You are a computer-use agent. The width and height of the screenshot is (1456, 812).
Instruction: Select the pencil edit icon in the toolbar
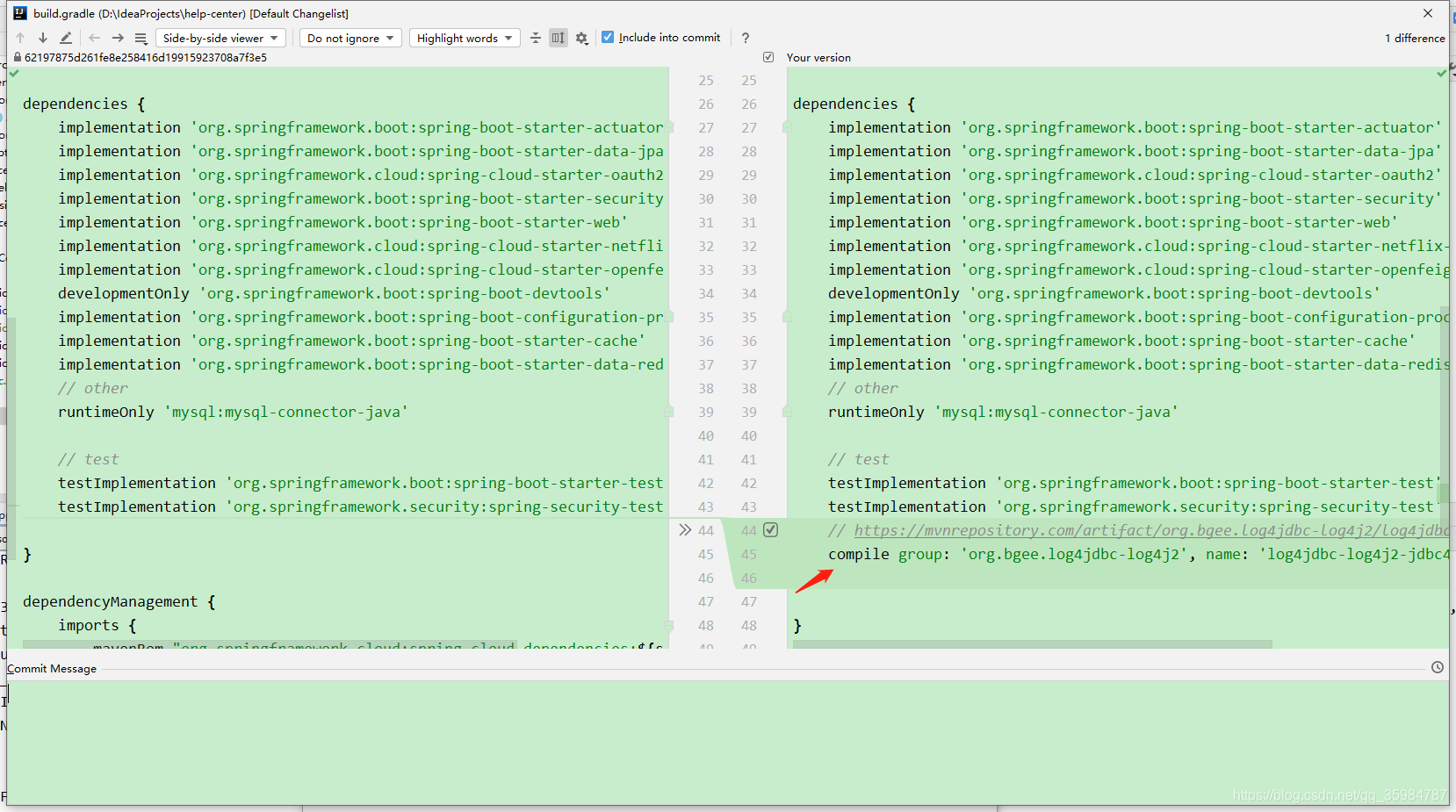coord(65,38)
